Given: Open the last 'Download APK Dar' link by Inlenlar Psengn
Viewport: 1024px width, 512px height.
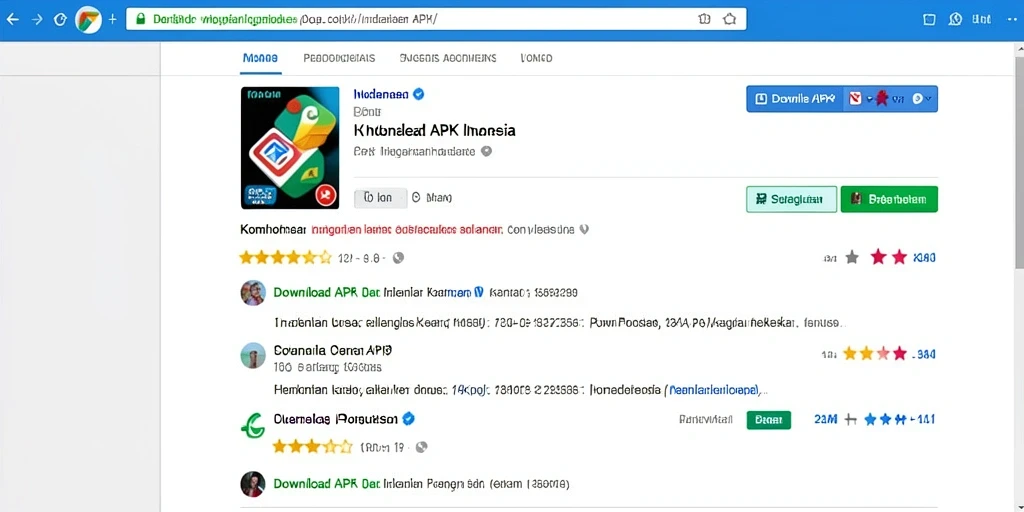Looking at the screenshot, I should tap(327, 484).
